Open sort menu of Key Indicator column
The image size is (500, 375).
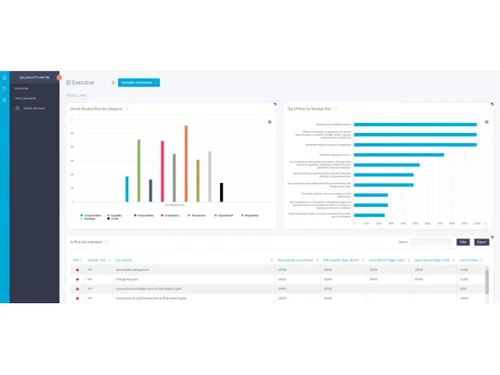(272, 260)
